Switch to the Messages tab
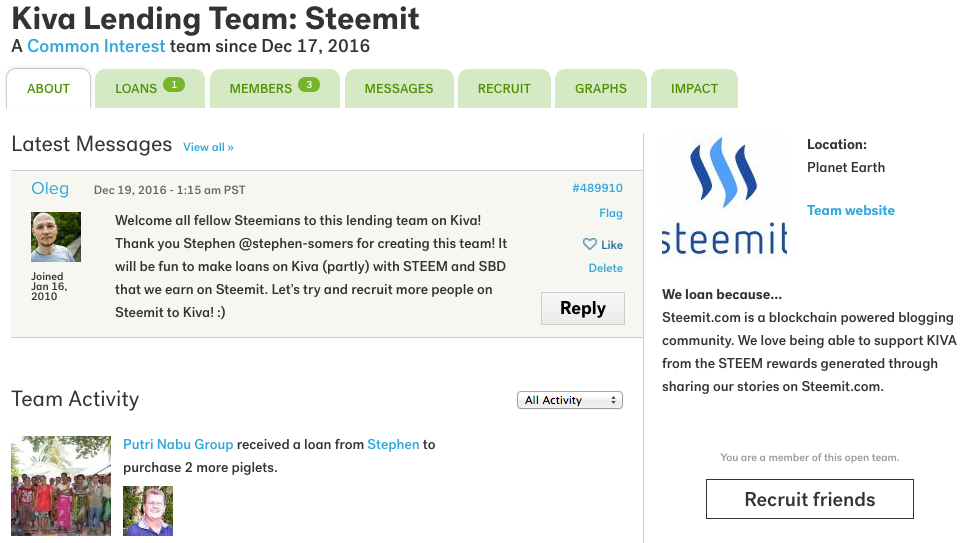This screenshot has width=967, height=543. pos(399,89)
